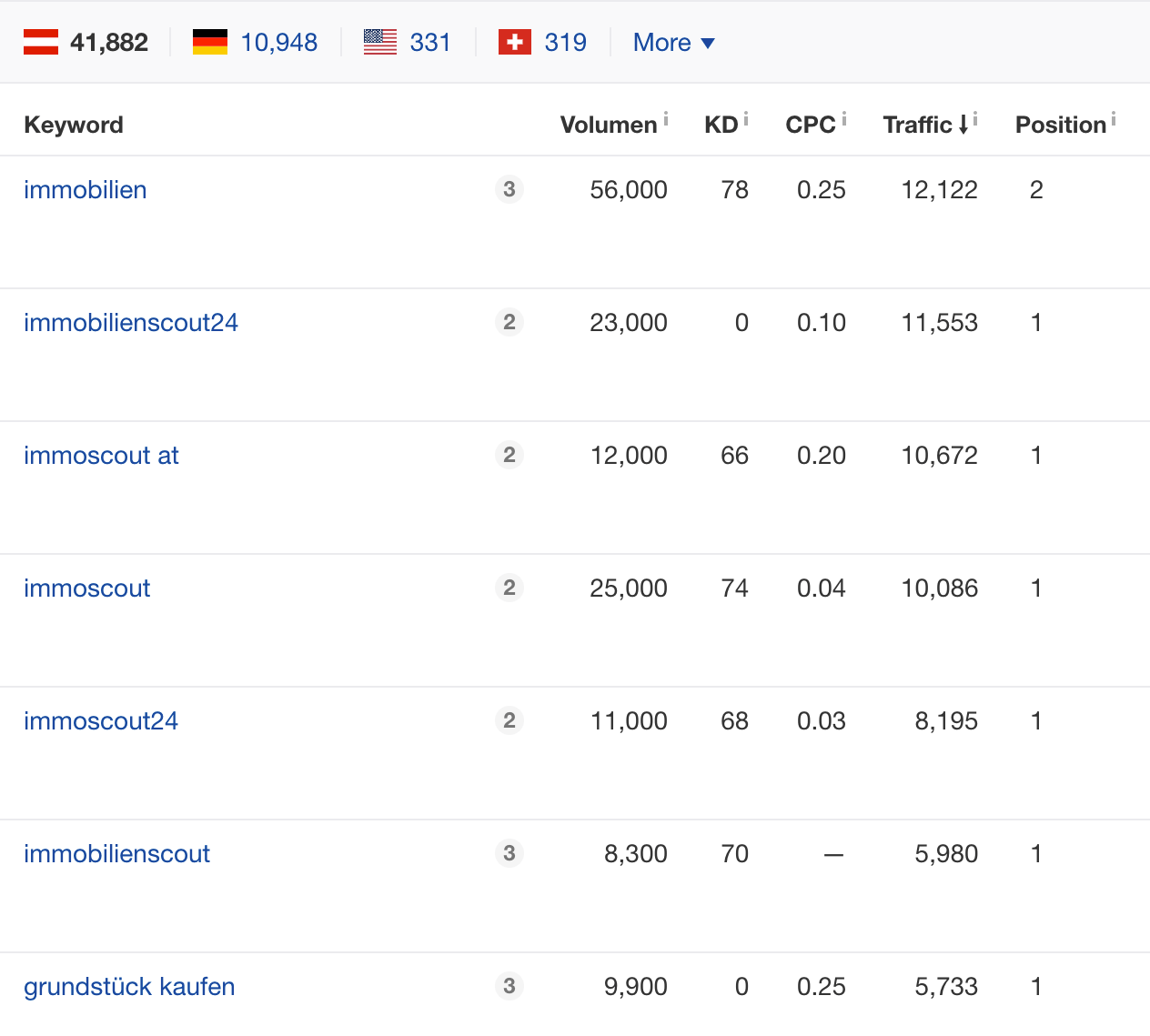The height and width of the screenshot is (1036, 1150).
Task: Click volume value 11,000
Action: pyautogui.click(x=629, y=721)
